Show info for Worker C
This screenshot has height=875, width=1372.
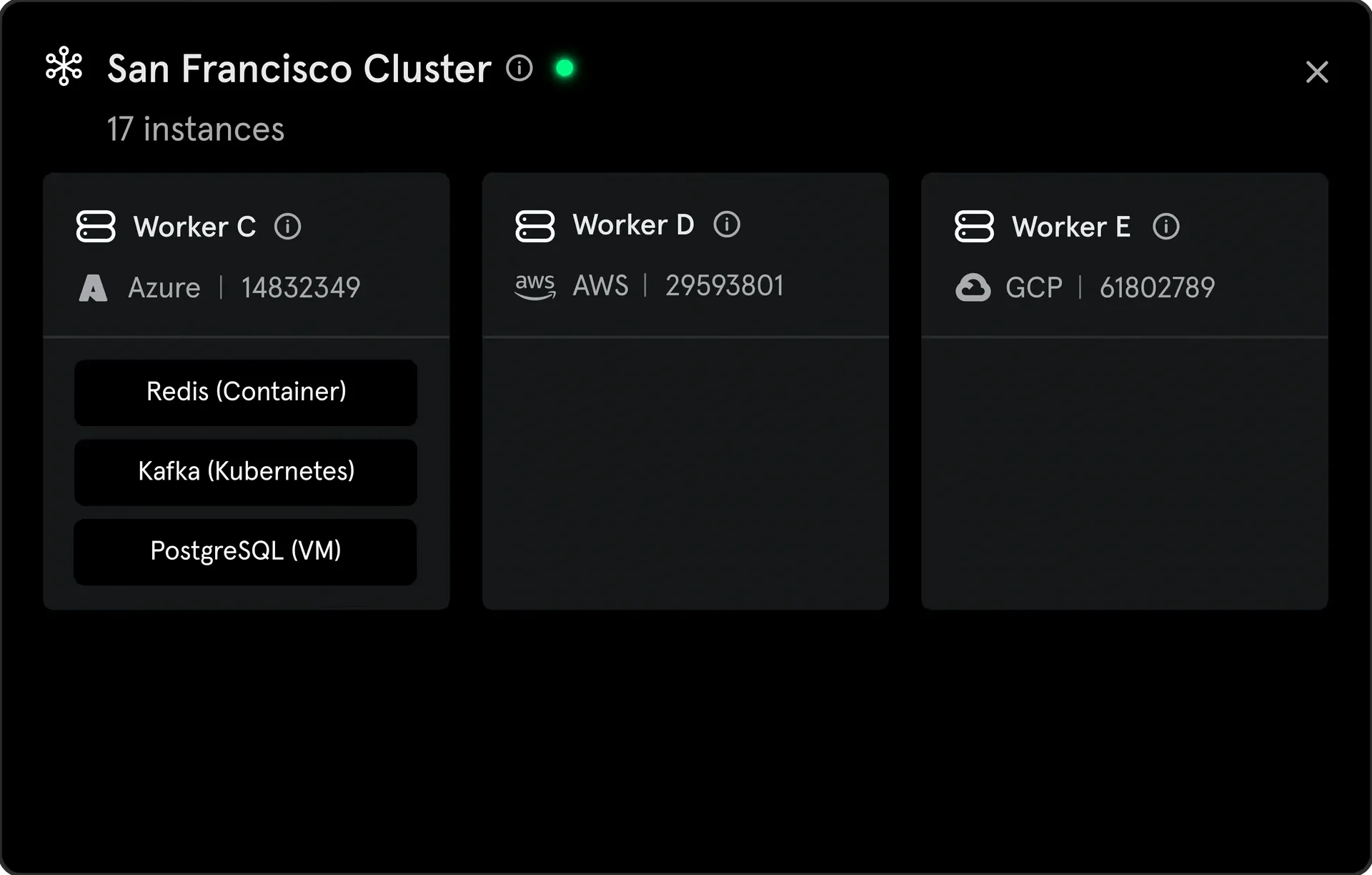288,227
